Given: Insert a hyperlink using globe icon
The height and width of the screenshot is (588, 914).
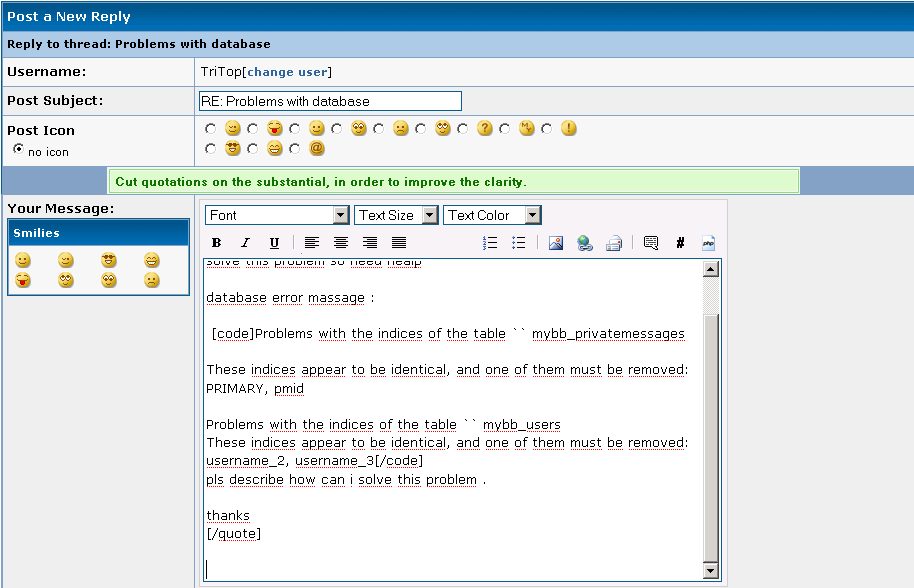Looking at the screenshot, I should coord(585,243).
